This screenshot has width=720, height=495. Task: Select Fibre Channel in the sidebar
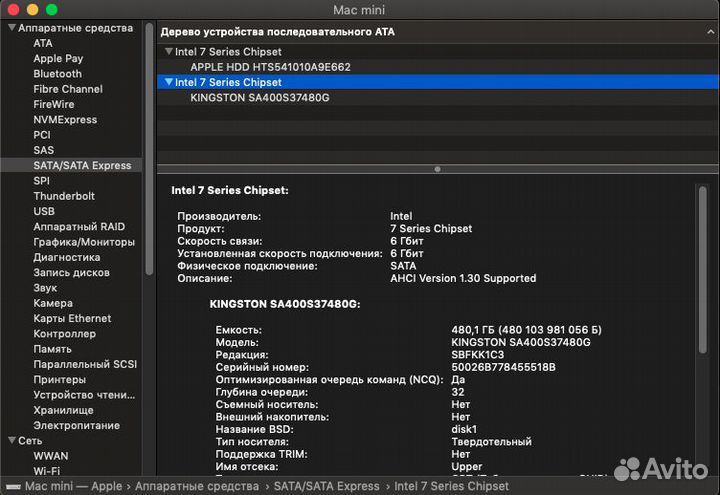68,89
